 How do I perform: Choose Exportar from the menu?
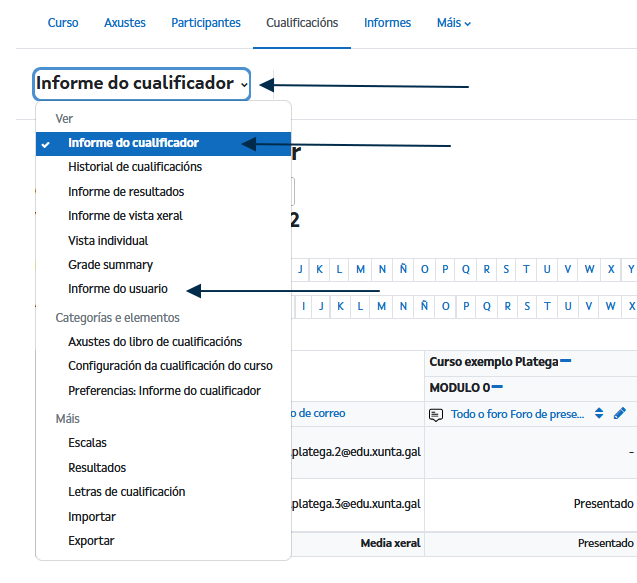tap(91, 541)
